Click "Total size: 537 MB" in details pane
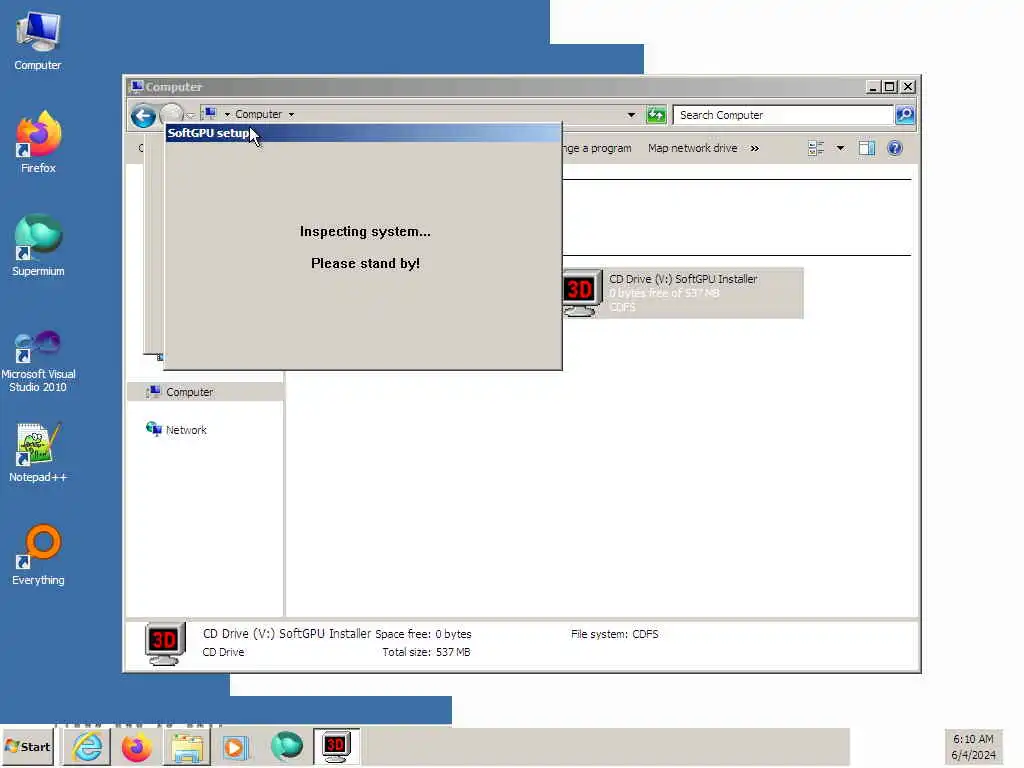 [426, 652]
